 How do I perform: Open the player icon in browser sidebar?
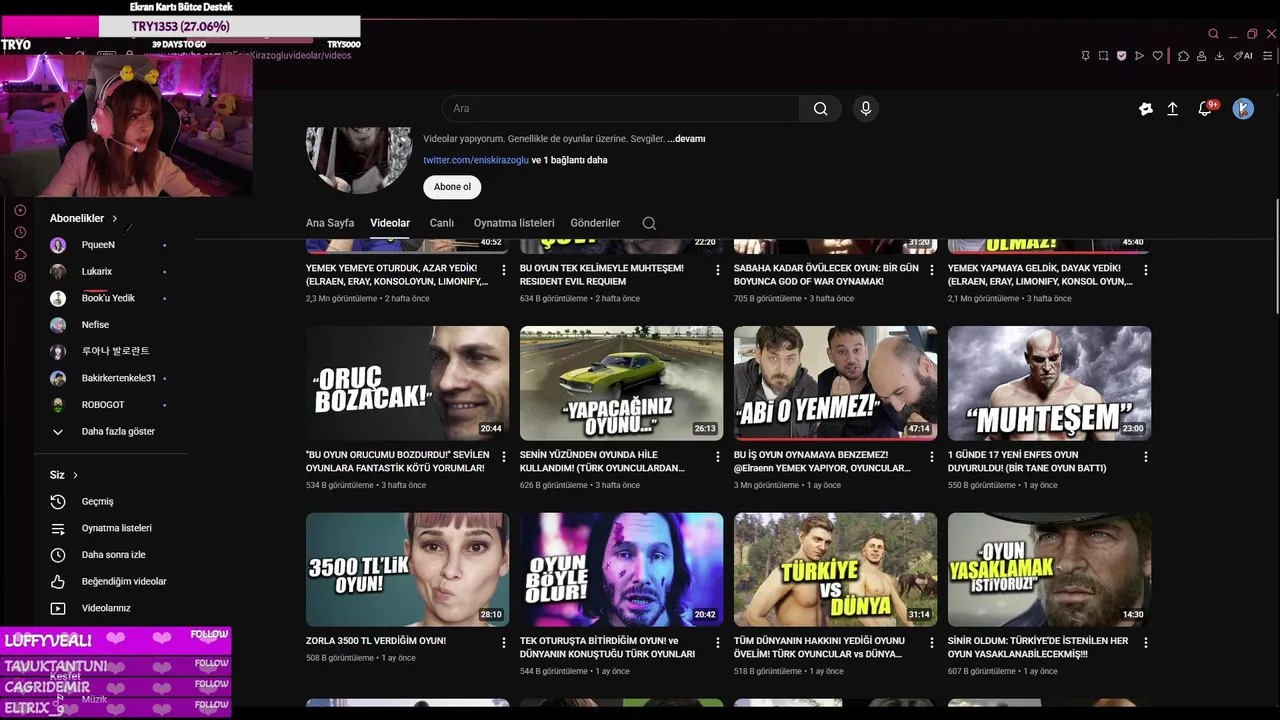[20, 210]
